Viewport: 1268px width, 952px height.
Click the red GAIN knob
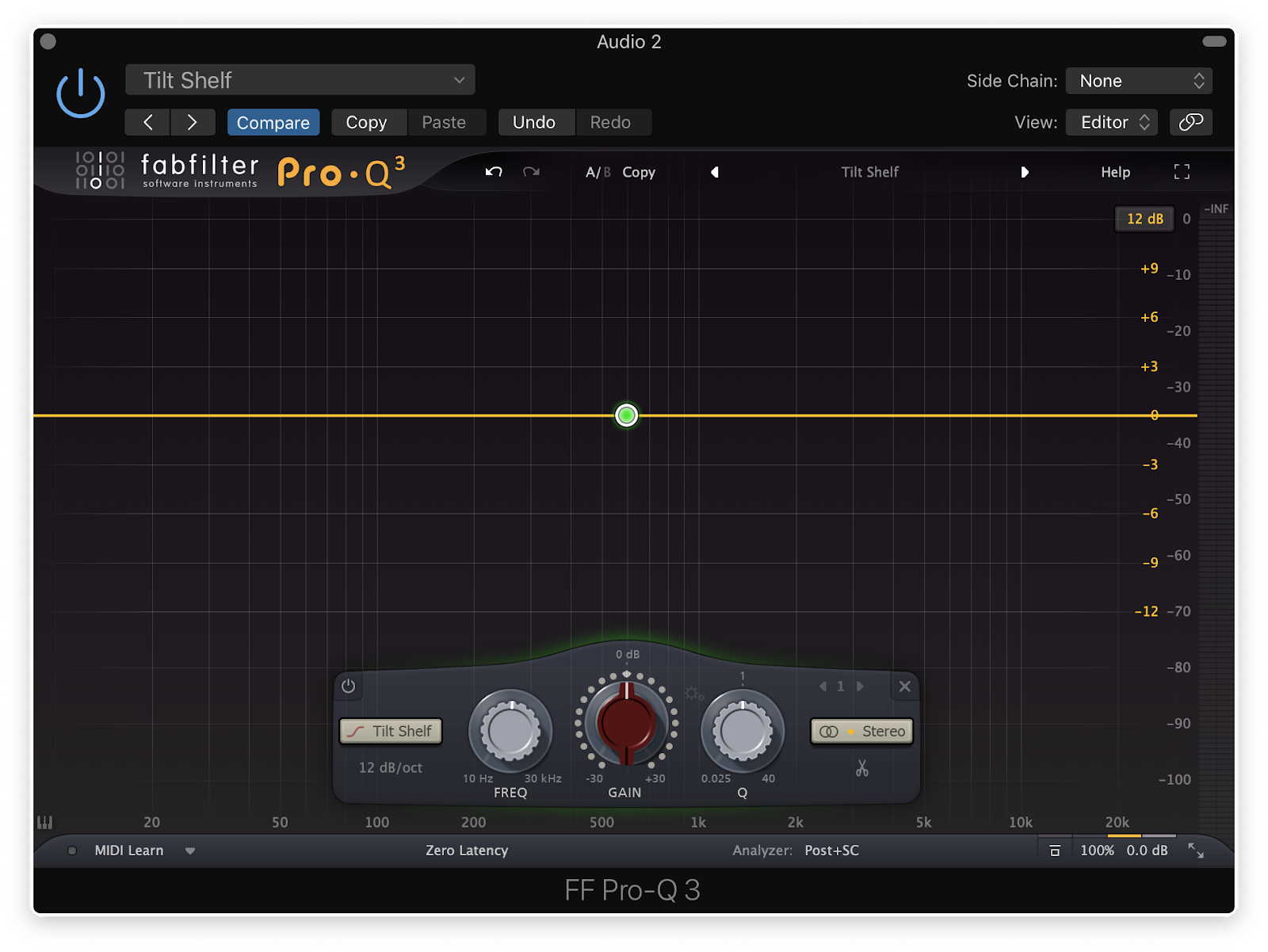pyautogui.click(x=626, y=723)
